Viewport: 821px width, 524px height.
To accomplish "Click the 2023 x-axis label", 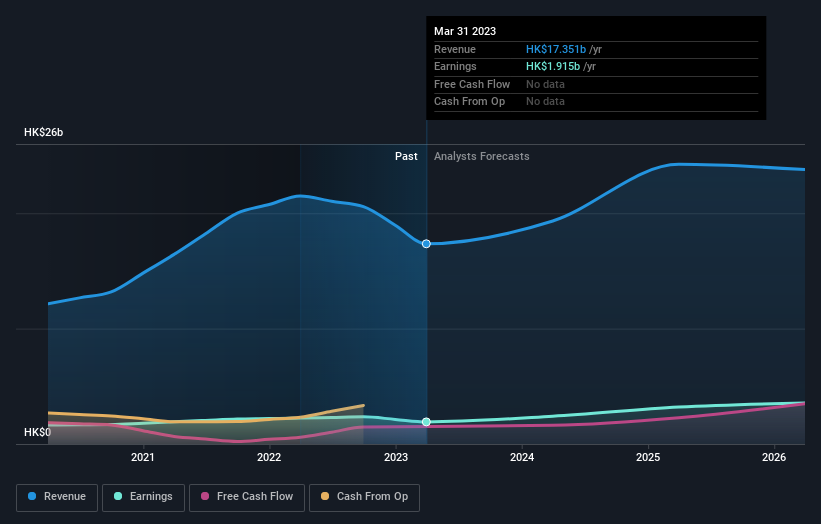I will tap(396, 458).
